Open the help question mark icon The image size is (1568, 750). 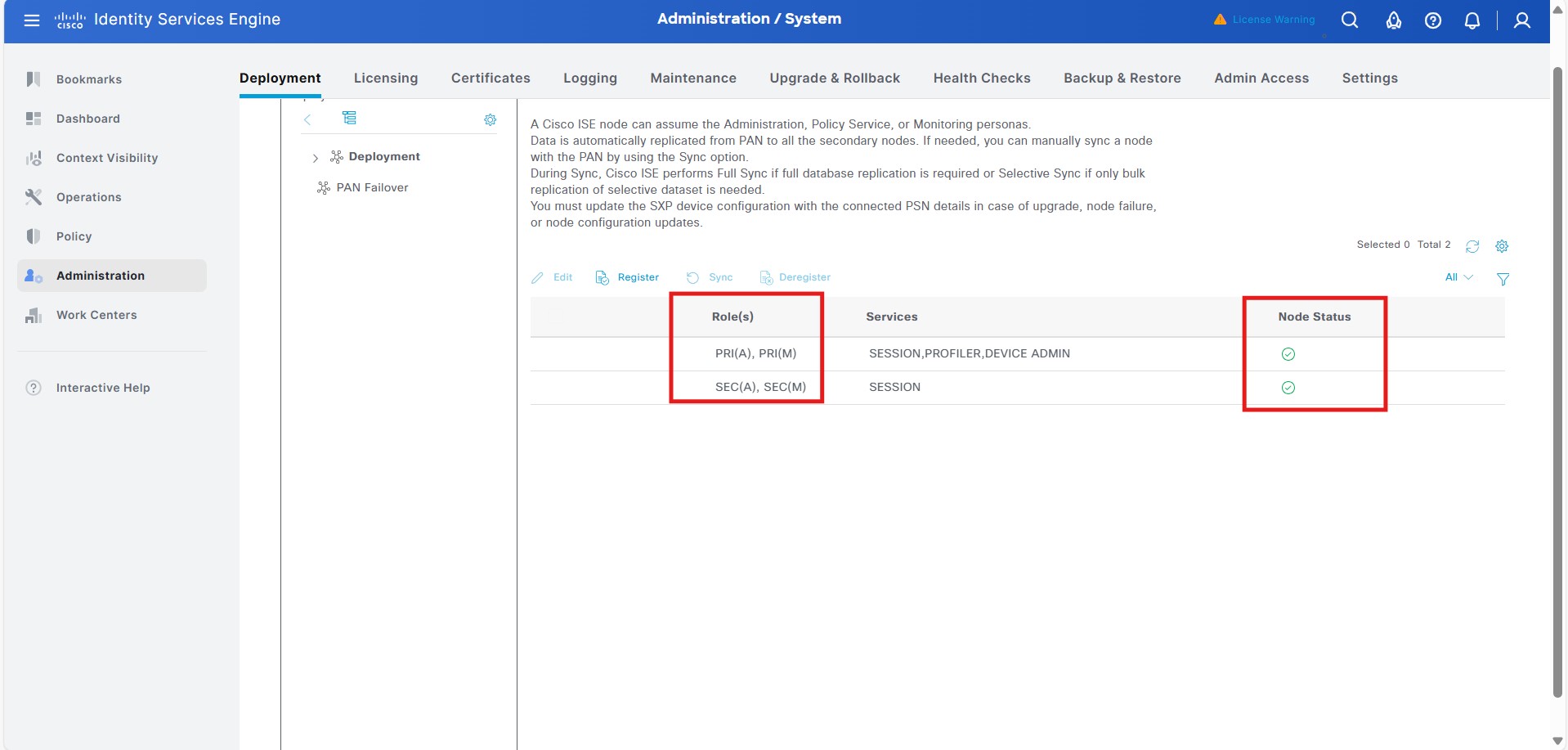pos(1433,20)
